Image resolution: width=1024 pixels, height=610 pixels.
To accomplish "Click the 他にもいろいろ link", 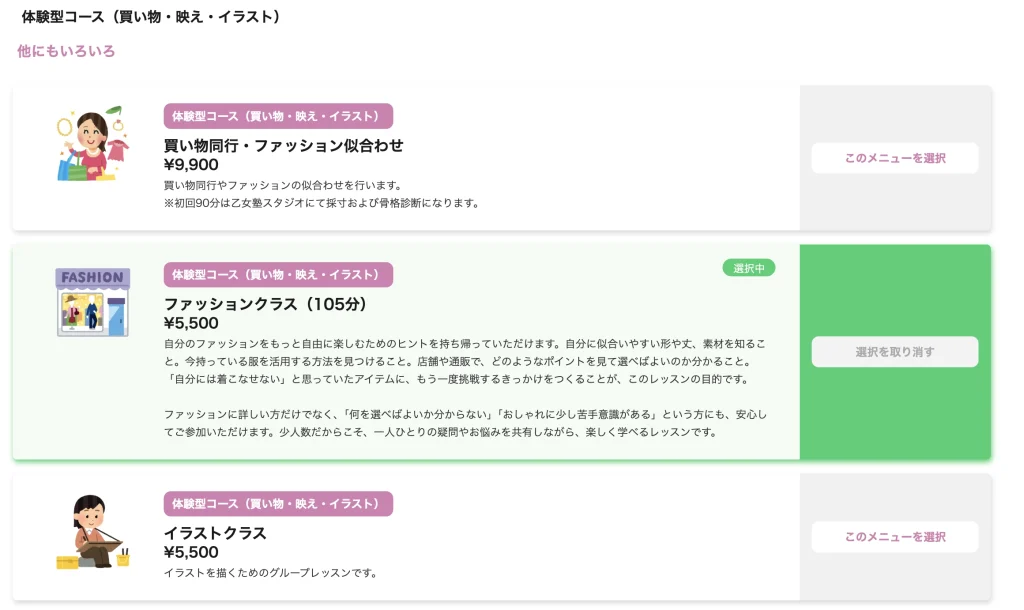I will tap(66, 51).
